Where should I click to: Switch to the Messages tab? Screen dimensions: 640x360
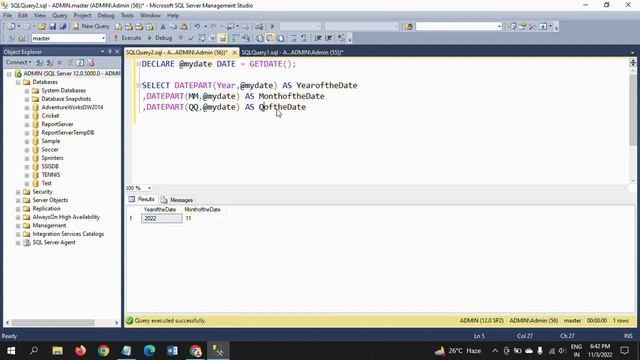click(x=177, y=200)
